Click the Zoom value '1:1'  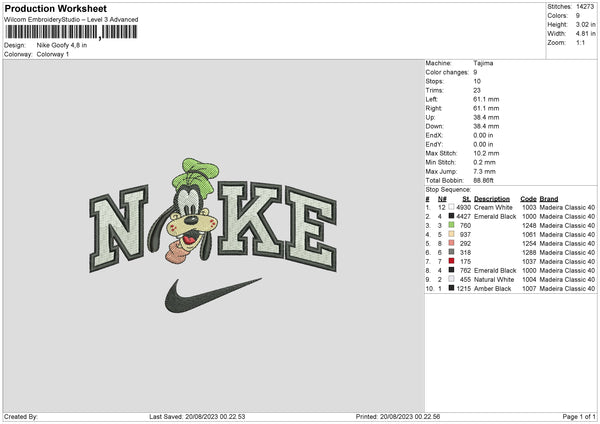(x=580, y=43)
